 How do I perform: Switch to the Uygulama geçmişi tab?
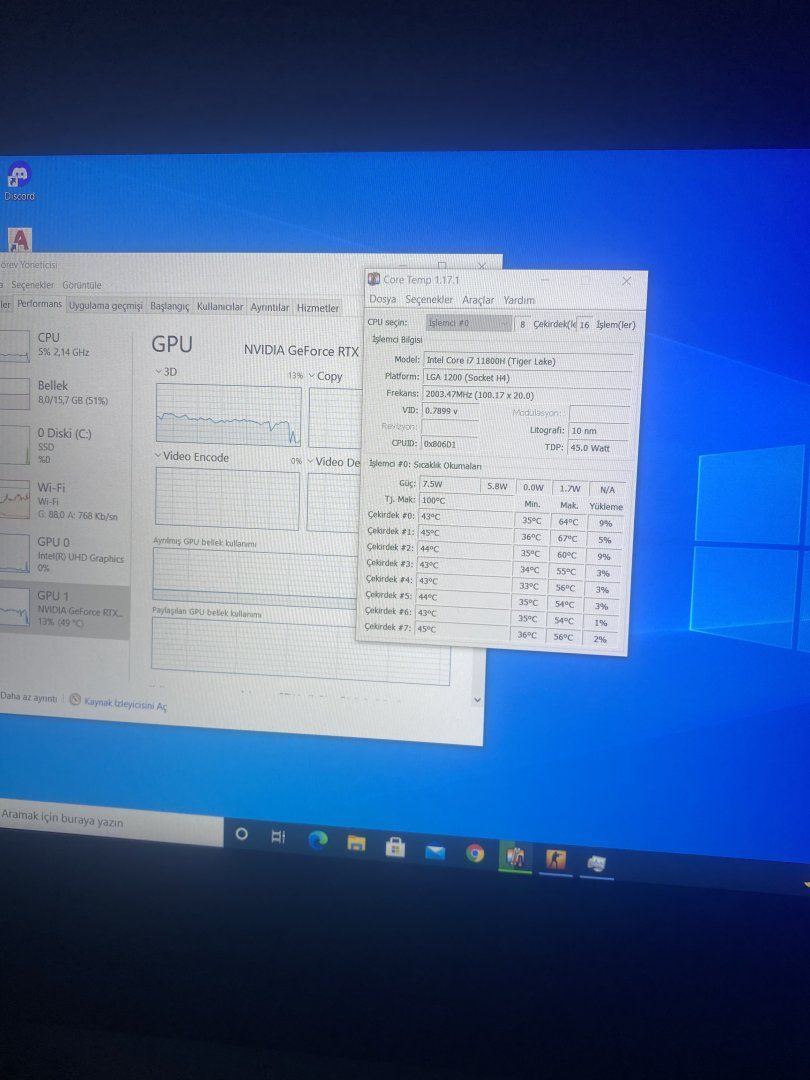point(105,305)
